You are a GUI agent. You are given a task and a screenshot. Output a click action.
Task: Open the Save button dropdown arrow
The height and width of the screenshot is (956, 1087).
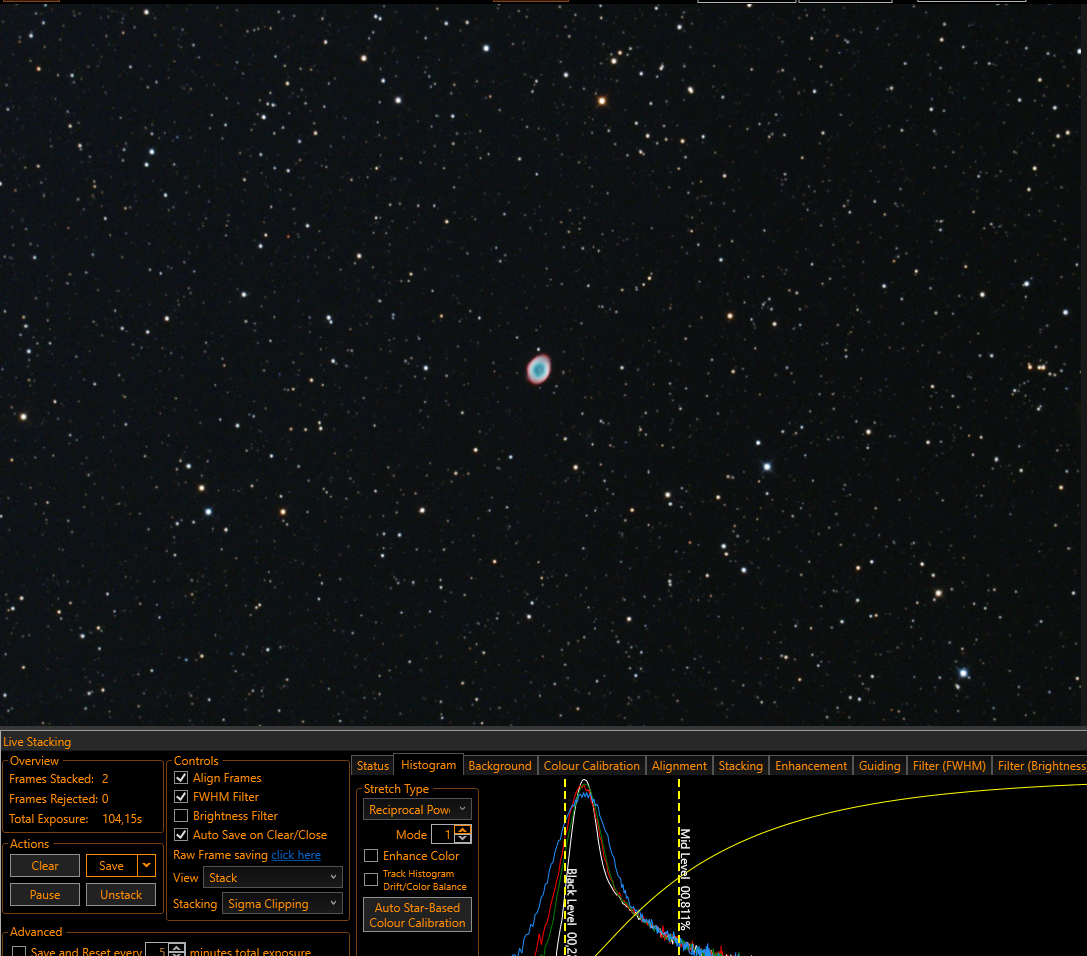[x=146, y=865]
